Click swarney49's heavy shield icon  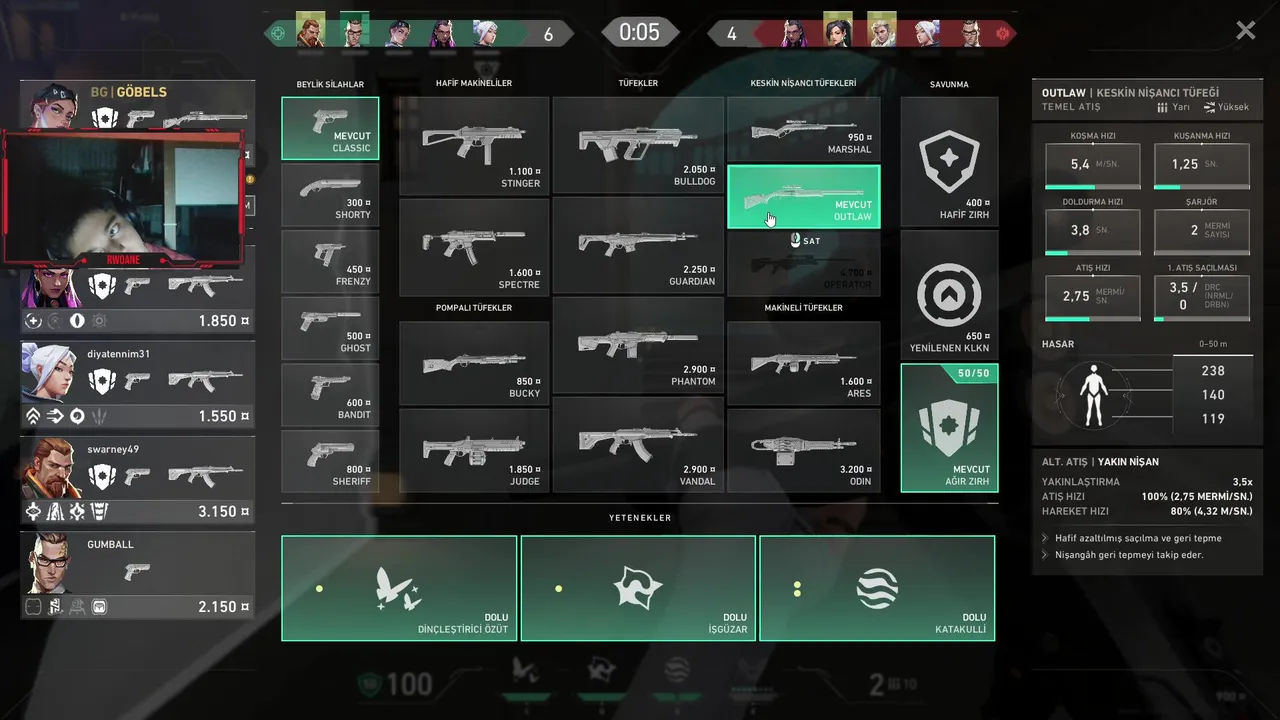[103, 476]
